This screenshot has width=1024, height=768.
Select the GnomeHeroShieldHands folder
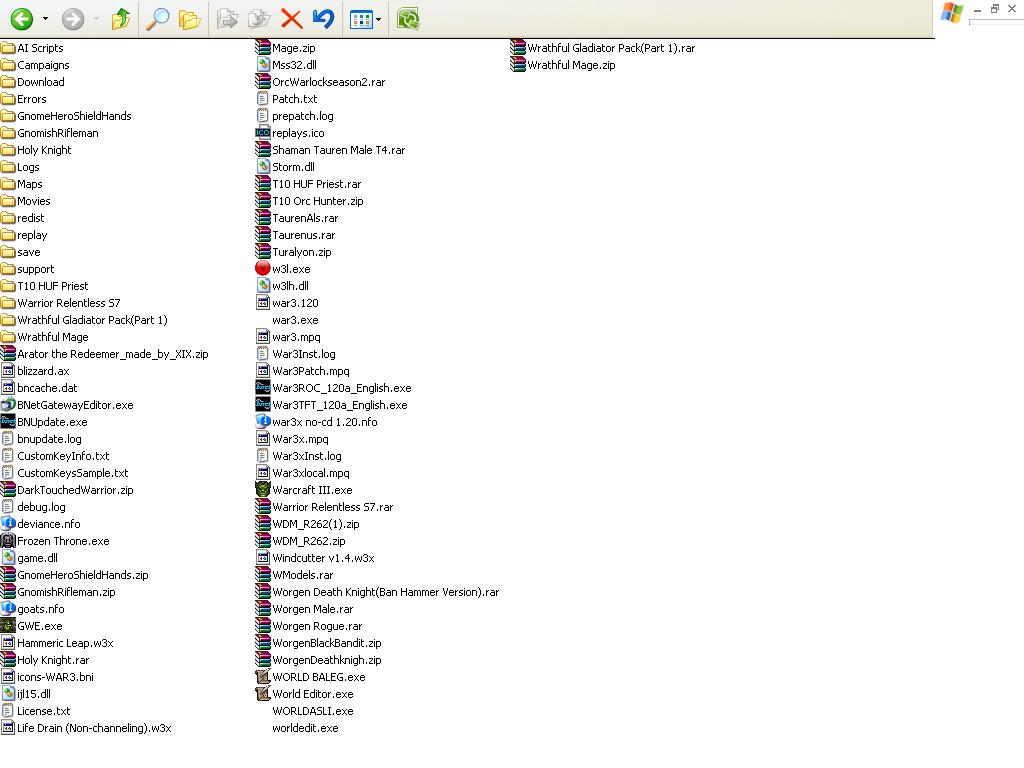click(x=66, y=116)
